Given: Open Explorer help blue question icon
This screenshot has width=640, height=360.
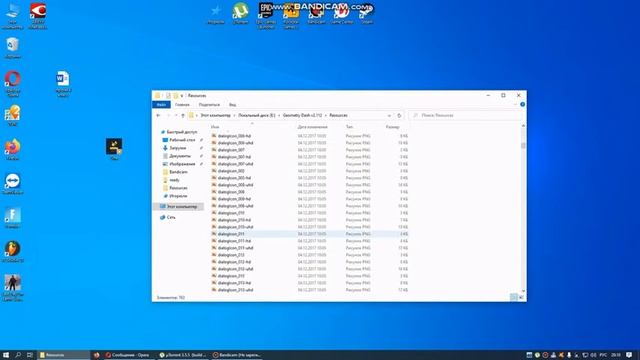Looking at the screenshot, I should click(x=522, y=104).
